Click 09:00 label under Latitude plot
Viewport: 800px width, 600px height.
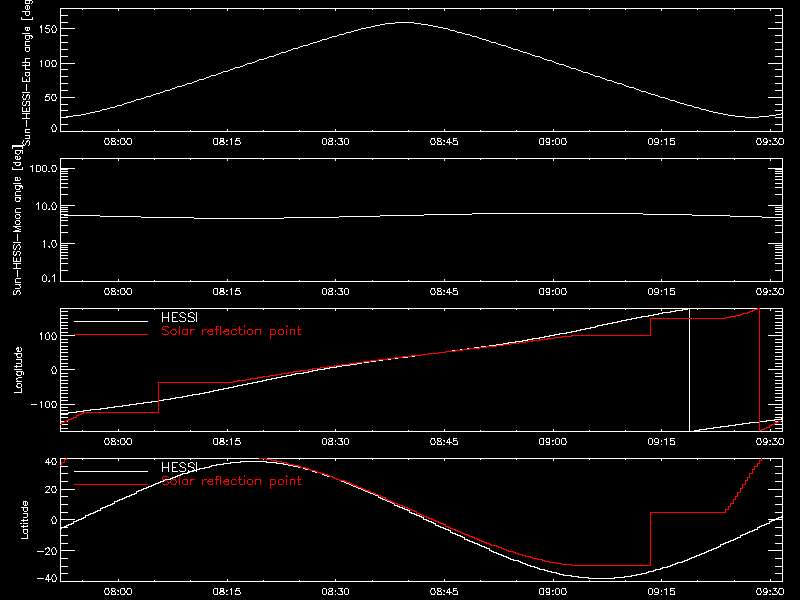pos(553,592)
